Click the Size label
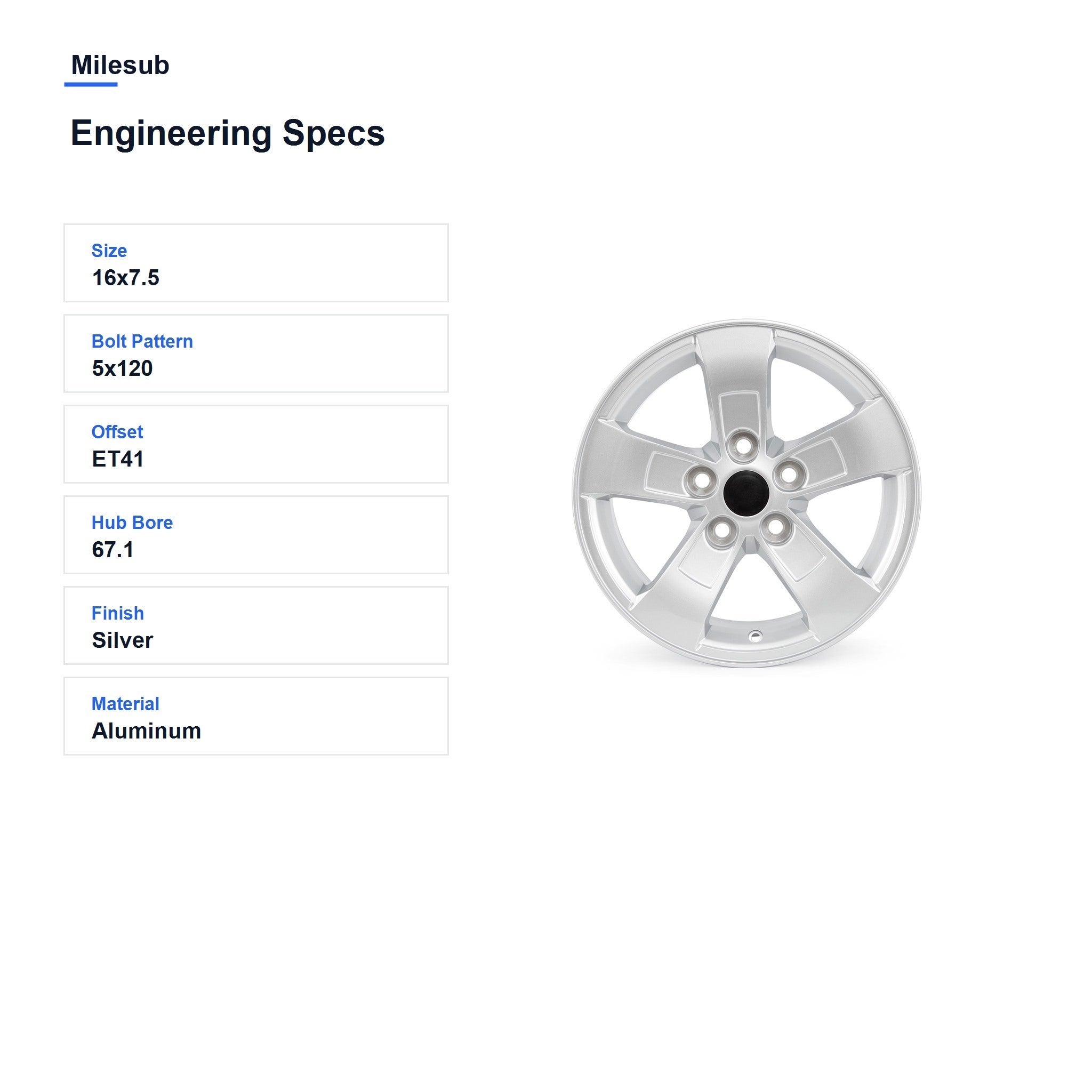Screen dimensions: 1092x1092 [x=109, y=251]
